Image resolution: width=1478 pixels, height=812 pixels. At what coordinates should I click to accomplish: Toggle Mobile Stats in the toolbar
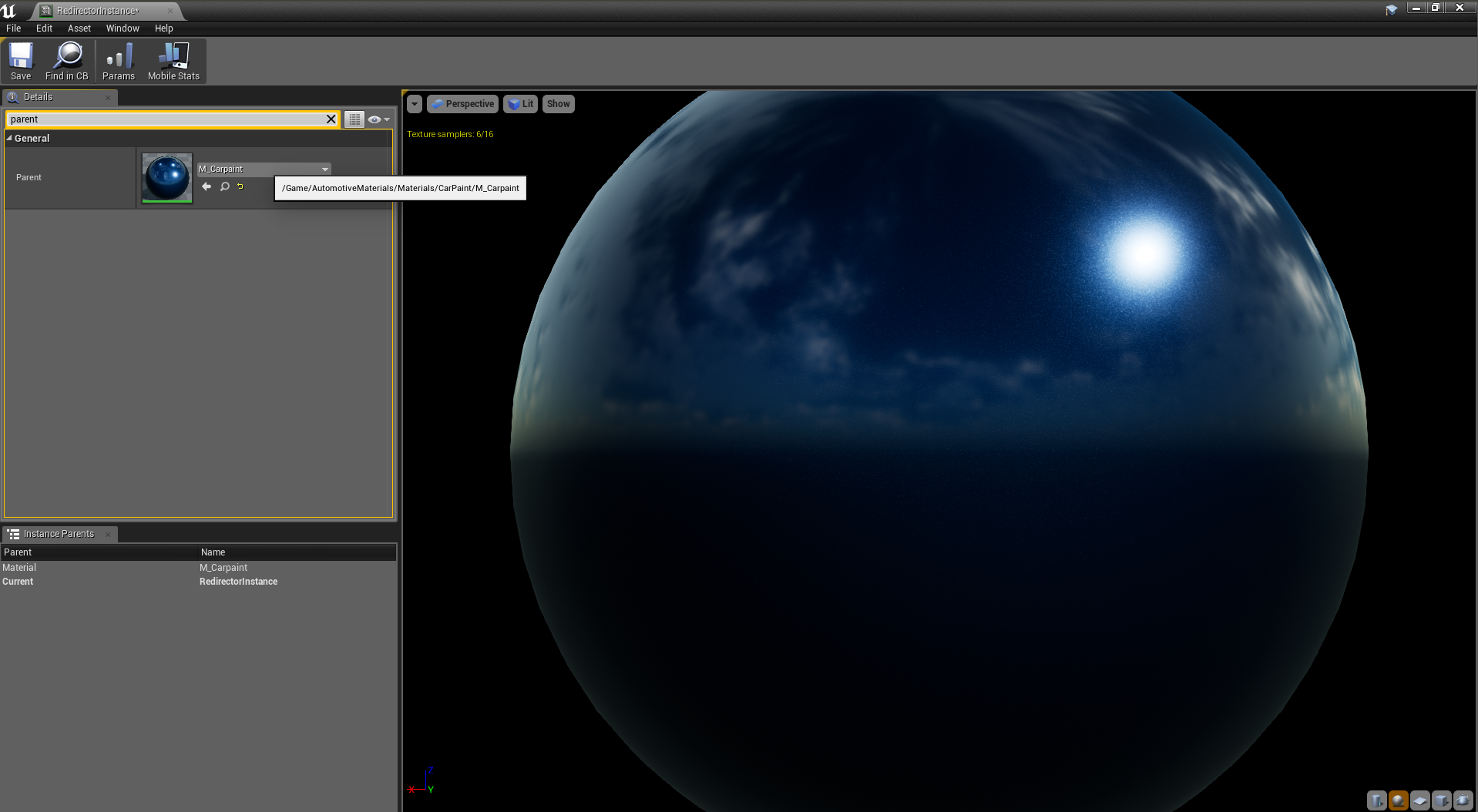(x=173, y=62)
